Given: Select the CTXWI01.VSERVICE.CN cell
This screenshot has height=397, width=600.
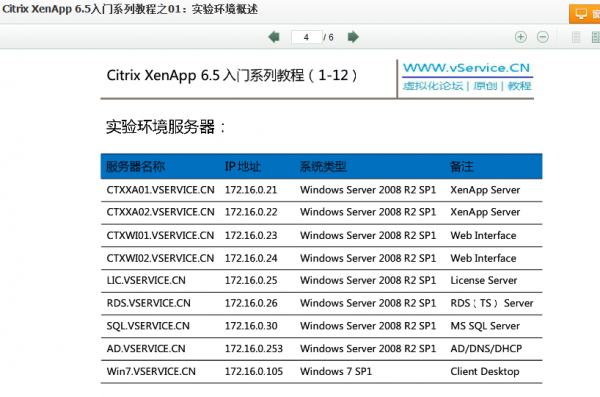Looking at the screenshot, I should (x=160, y=235).
